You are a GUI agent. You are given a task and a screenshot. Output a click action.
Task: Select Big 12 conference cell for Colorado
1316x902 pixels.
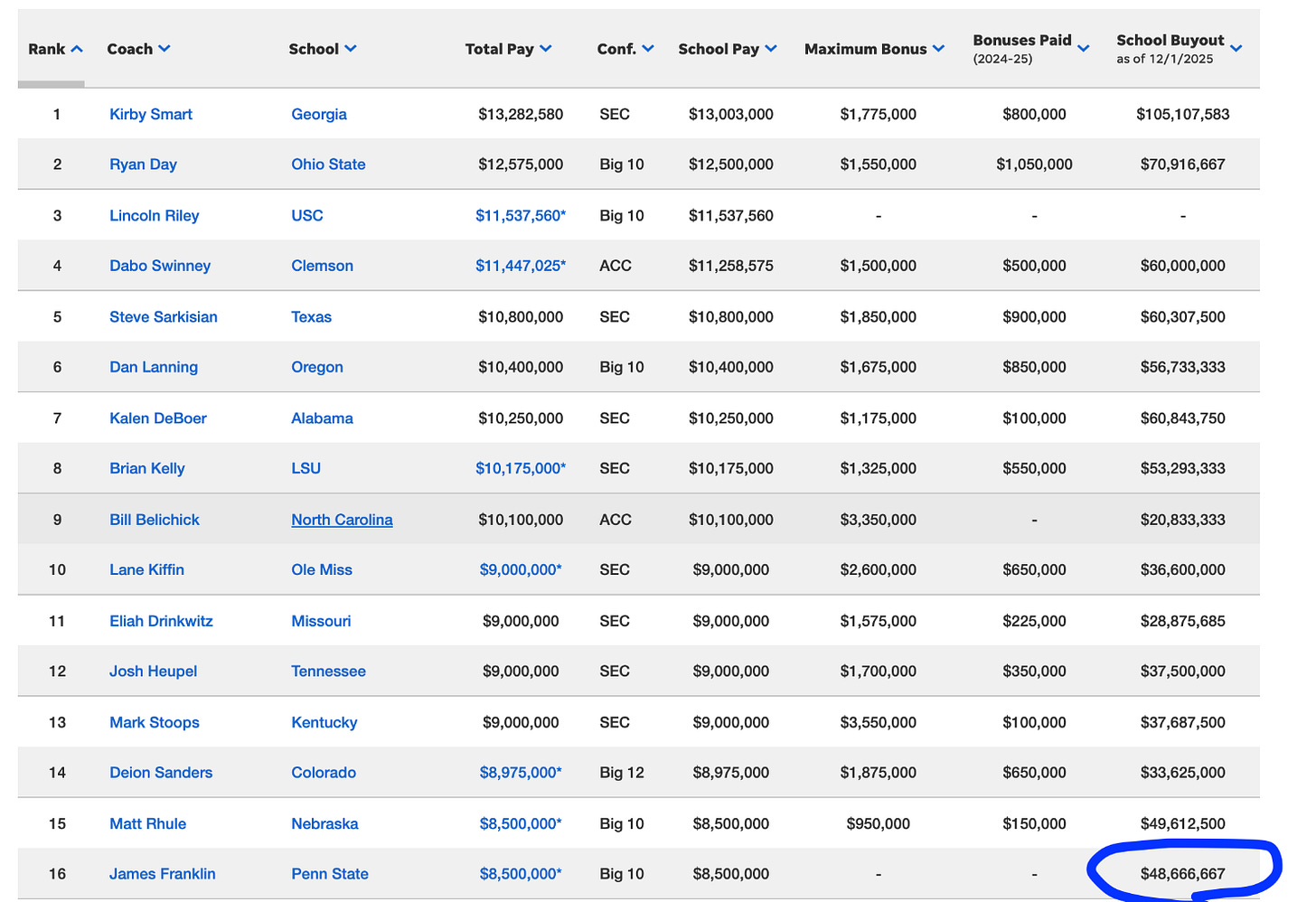(x=622, y=773)
